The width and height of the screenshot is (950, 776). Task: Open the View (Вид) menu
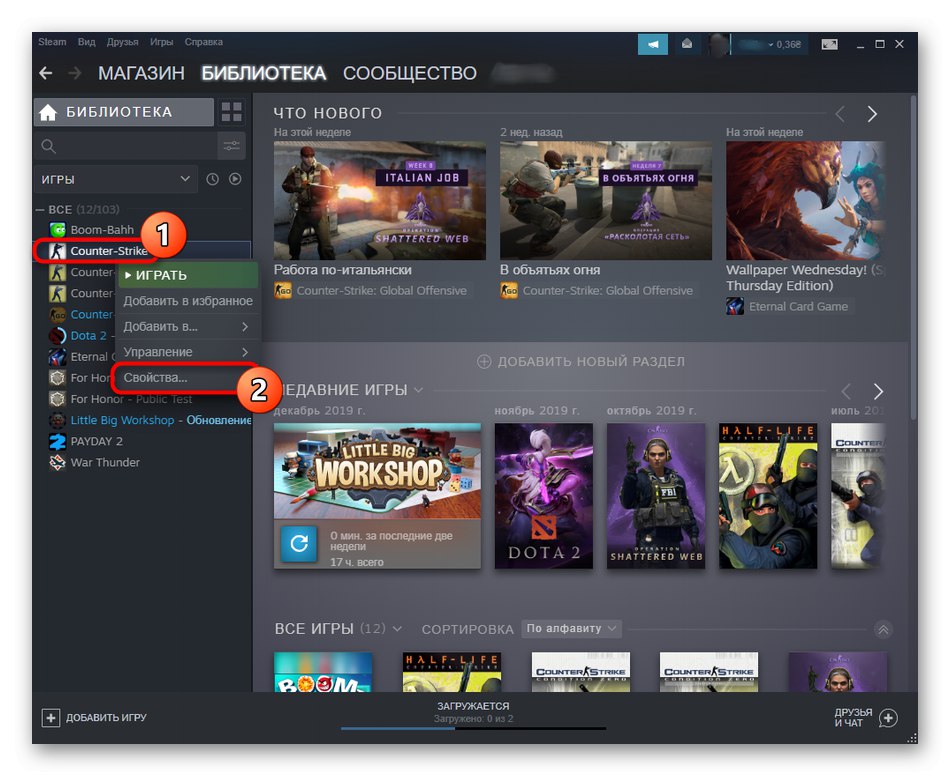point(87,42)
